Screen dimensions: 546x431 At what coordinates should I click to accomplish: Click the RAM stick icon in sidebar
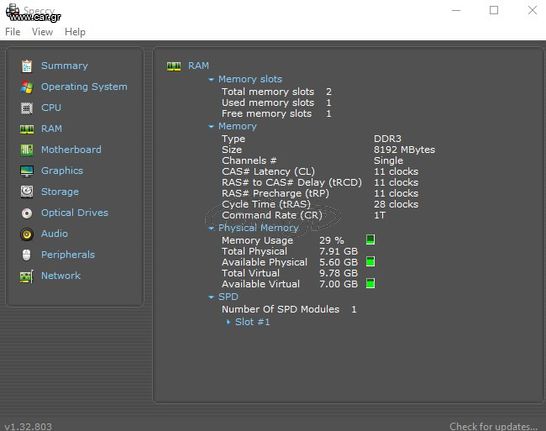click(x=27, y=129)
